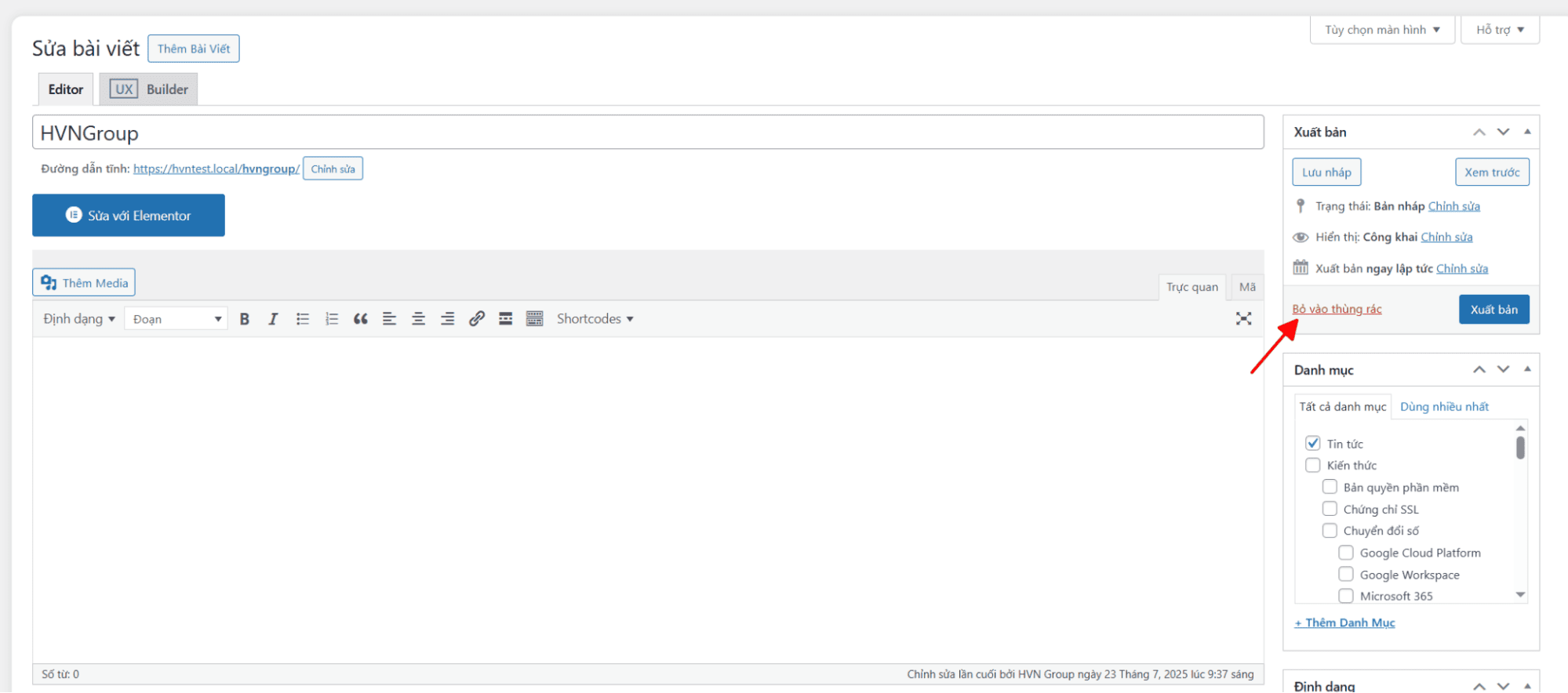Screen dimensions: 1568x693
Task: Click the Xuất bản publish button
Action: [x=1493, y=310]
